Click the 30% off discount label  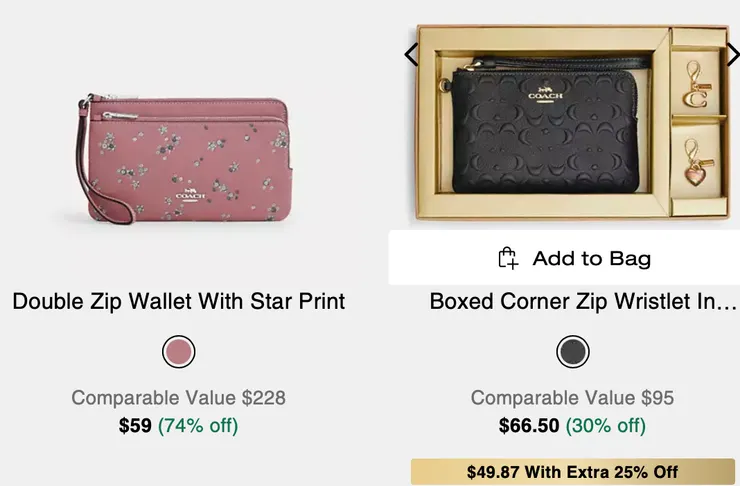click(x=606, y=426)
